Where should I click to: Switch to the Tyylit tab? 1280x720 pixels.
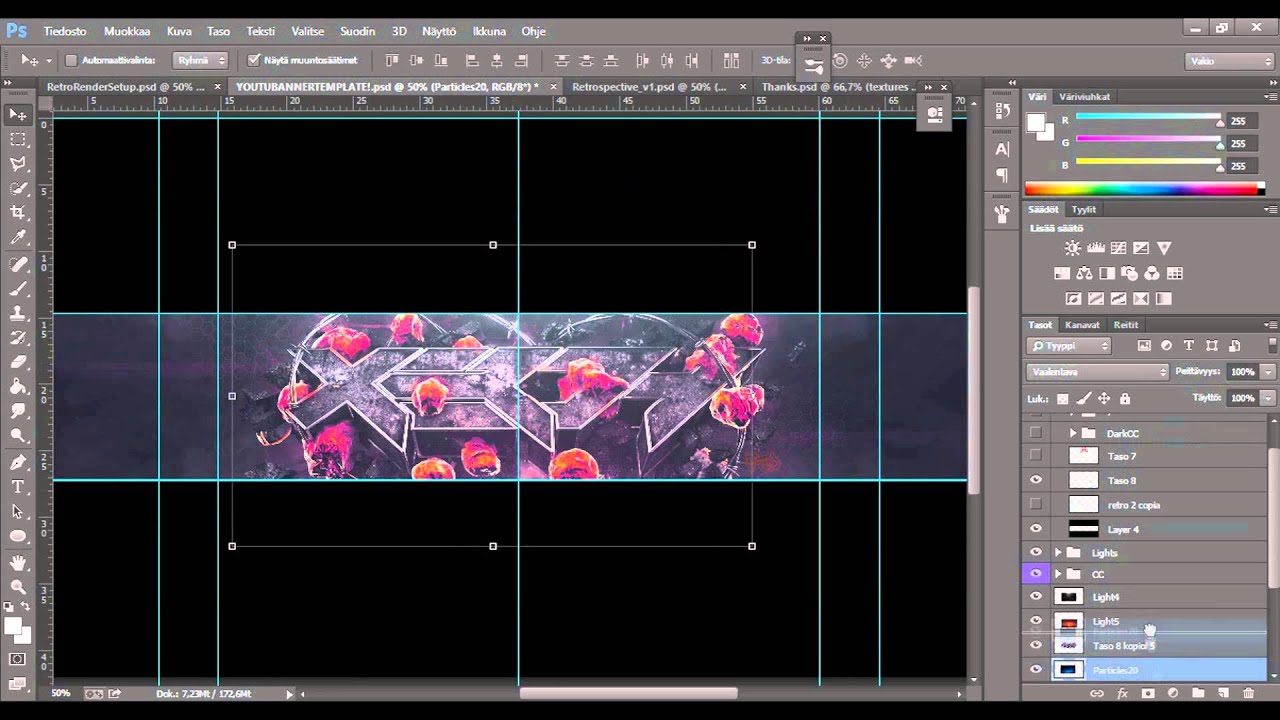click(x=1084, y=210)
